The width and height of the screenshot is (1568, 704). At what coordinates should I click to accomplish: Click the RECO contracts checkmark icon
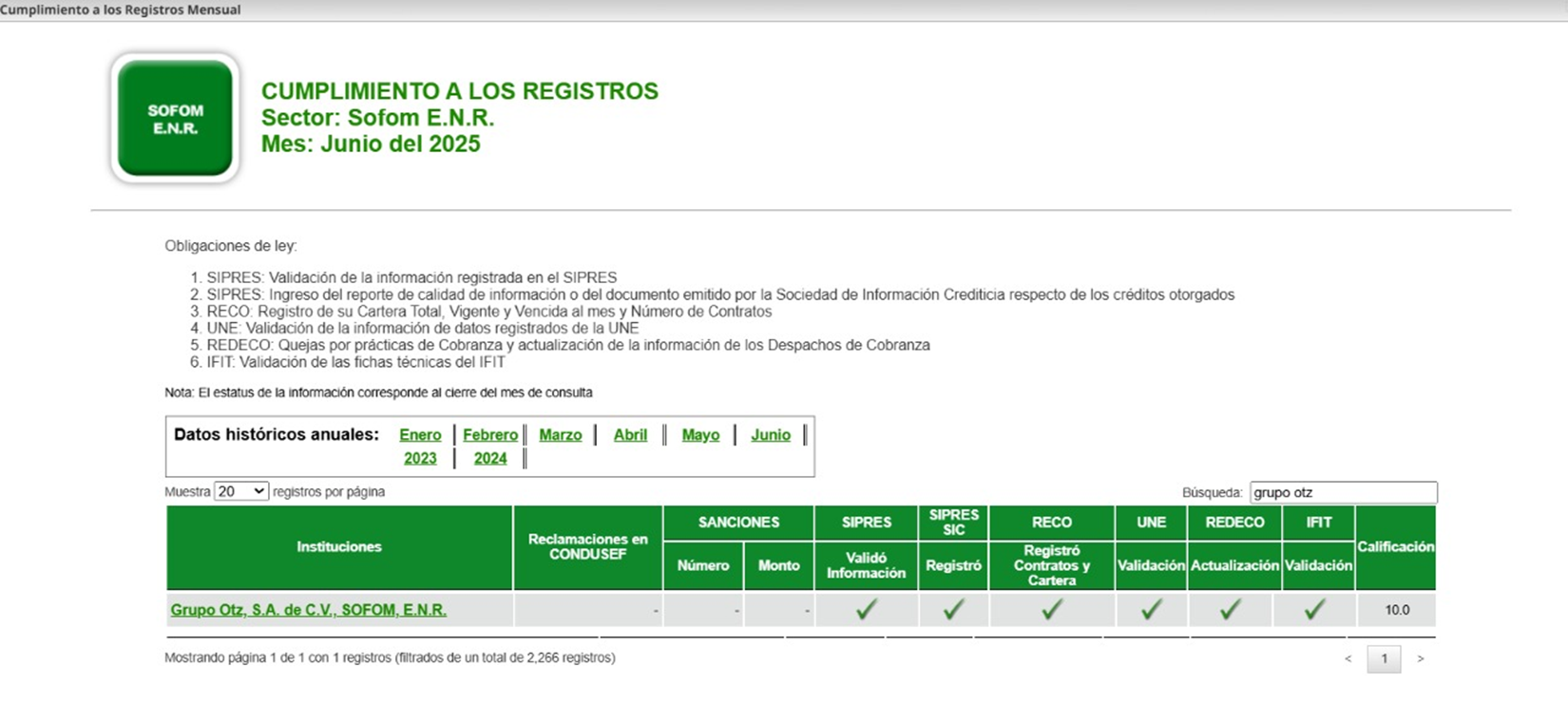(x=1051, y=610)
